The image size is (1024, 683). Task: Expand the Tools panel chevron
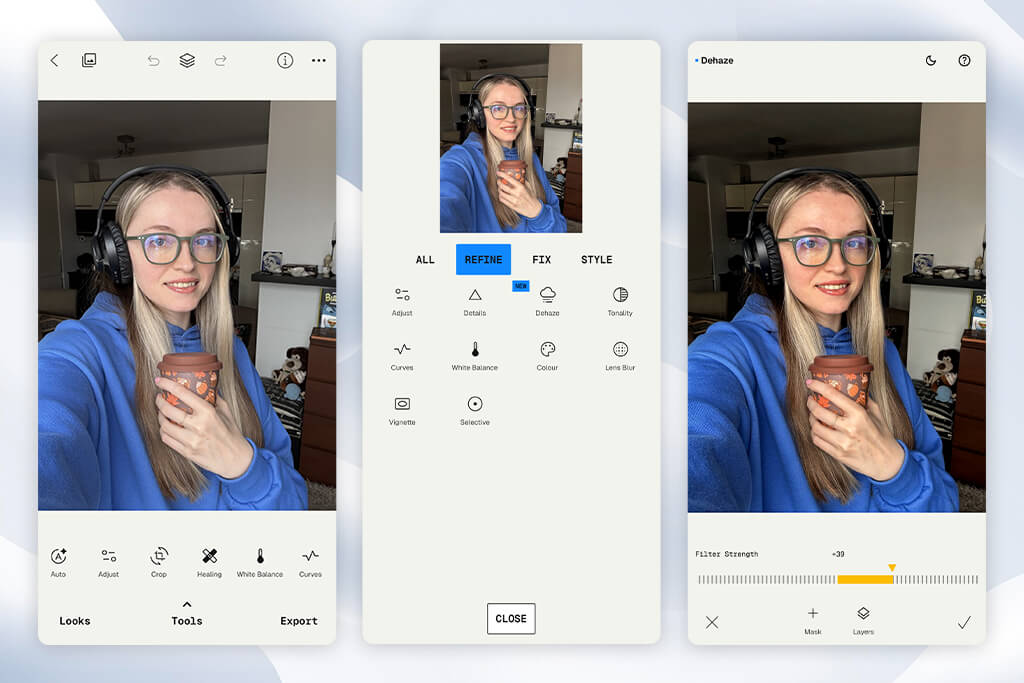click(187, 604)
